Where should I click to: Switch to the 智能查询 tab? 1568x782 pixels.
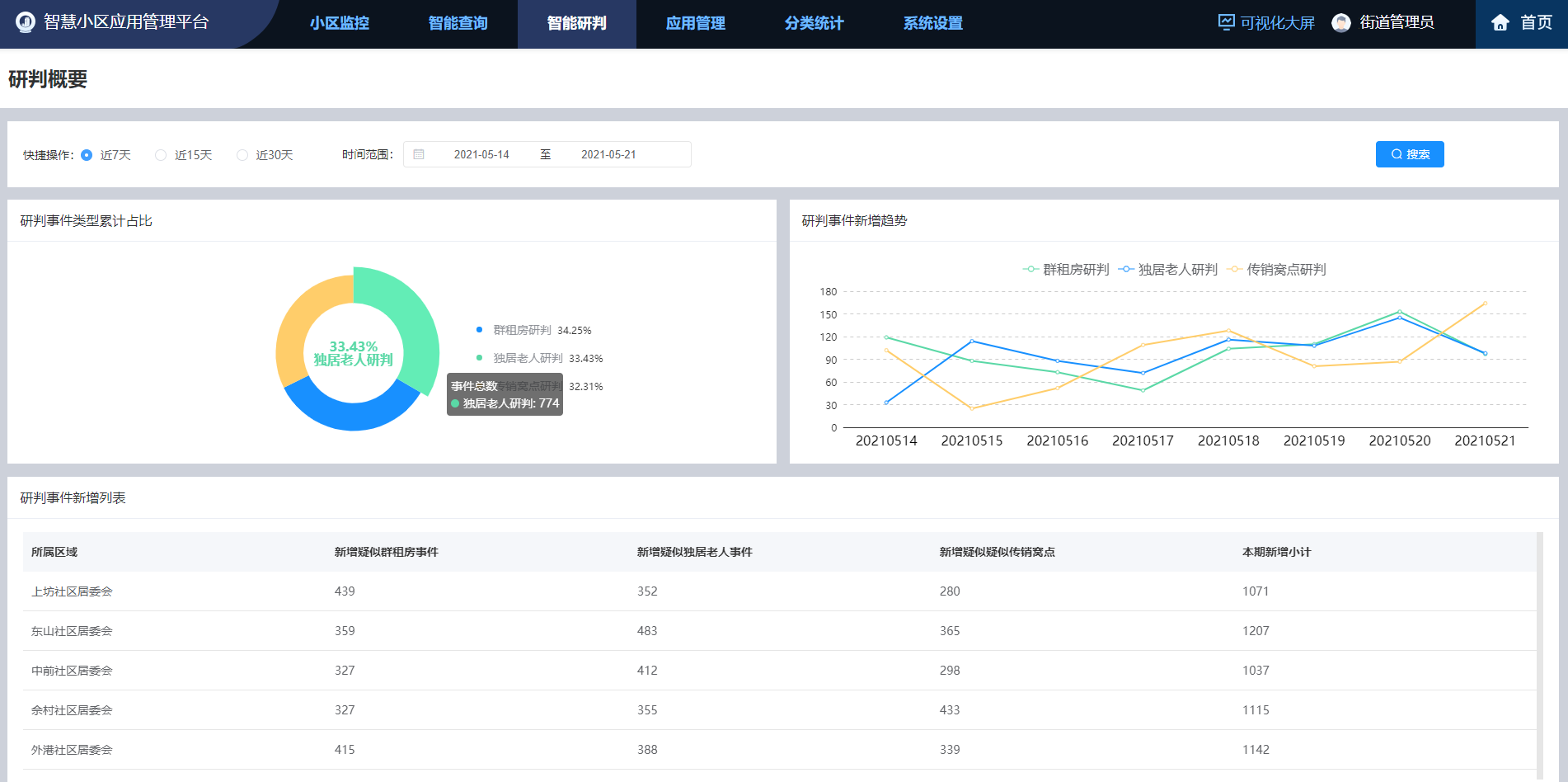[x=458, y=23]
